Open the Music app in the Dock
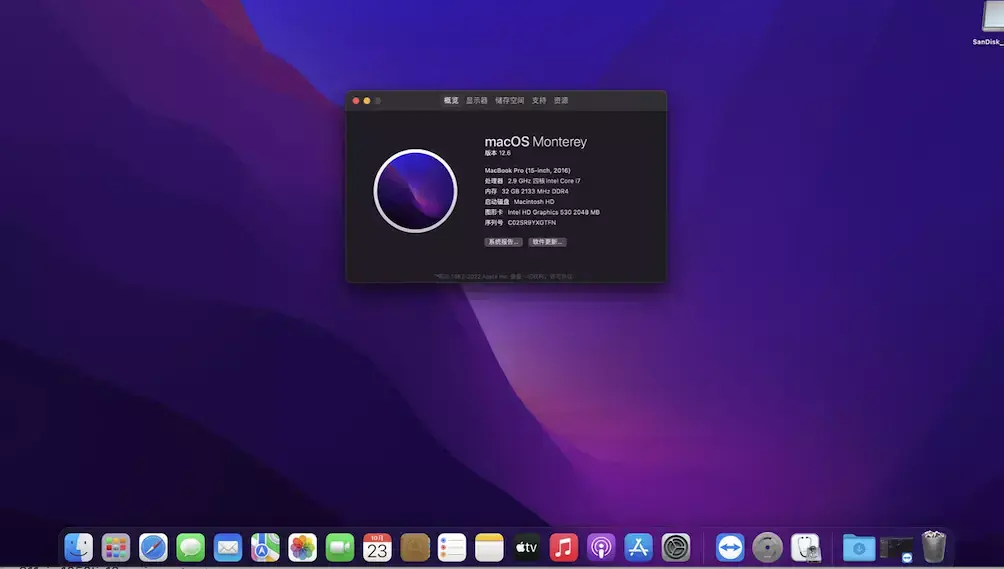 pyautogui.click(x=563, y=548)
